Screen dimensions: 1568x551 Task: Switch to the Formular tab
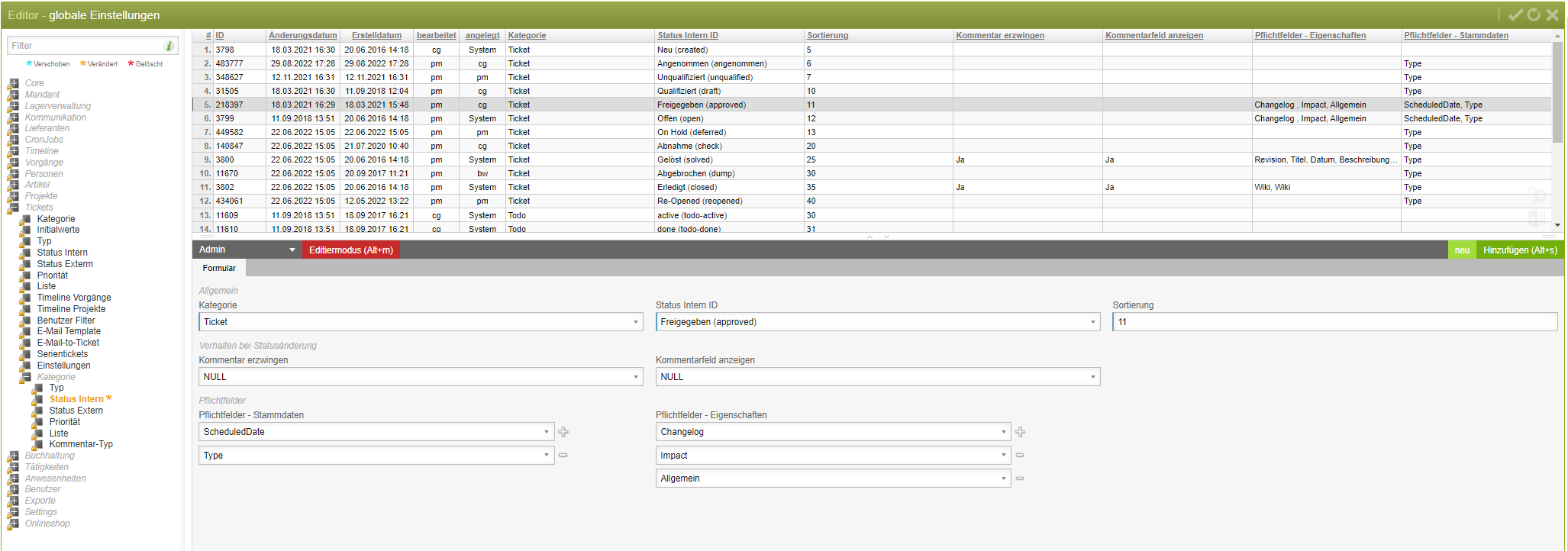(219, 268)
